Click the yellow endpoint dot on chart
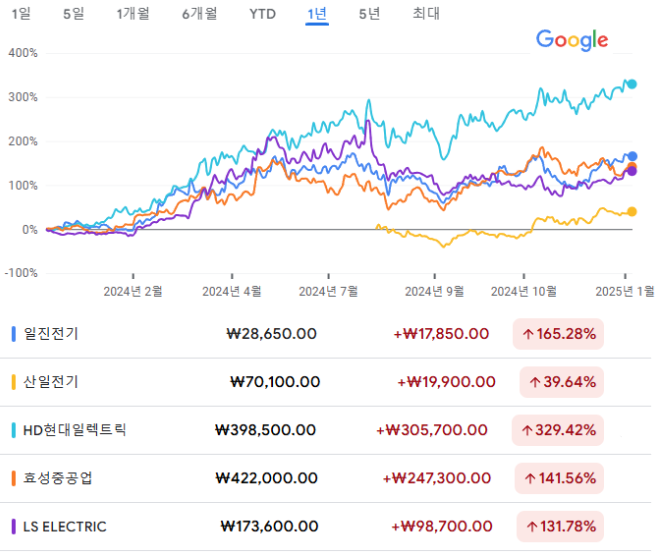 click(x=632, y=212)
